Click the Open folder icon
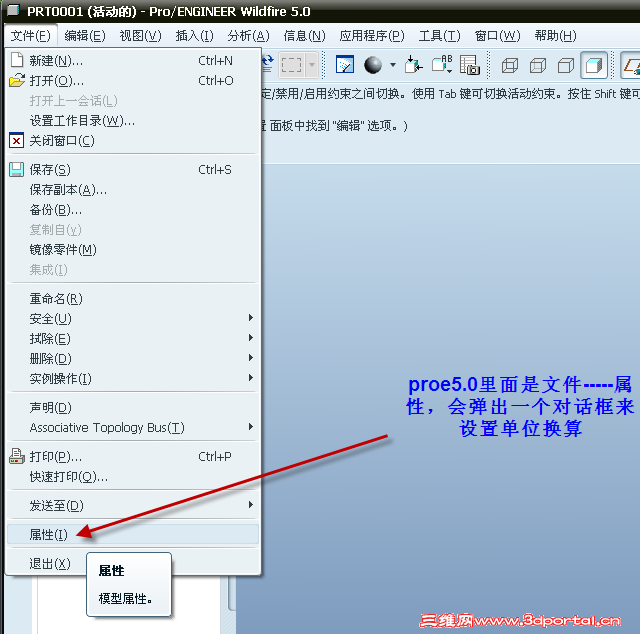Screen dimensions: 640x634 coord(17,80)
